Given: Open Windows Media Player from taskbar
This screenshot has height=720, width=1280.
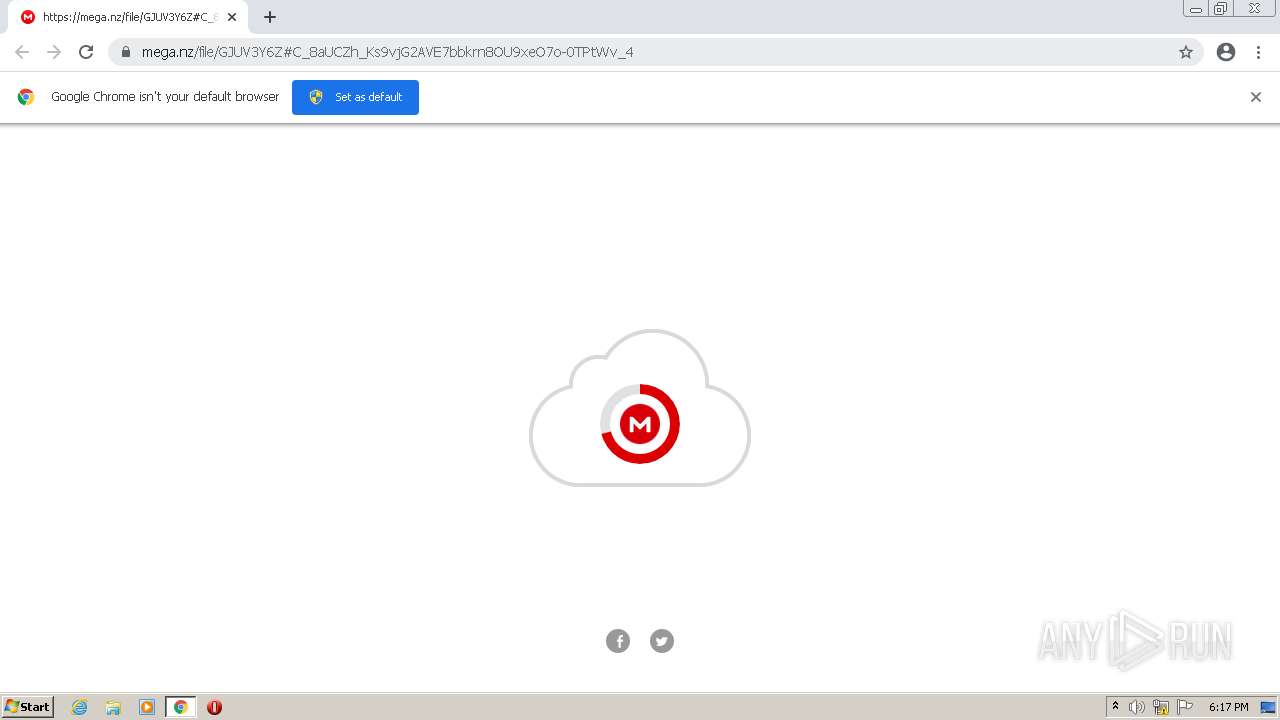Looking at the screenshot, I should click(x=147, y=707).
